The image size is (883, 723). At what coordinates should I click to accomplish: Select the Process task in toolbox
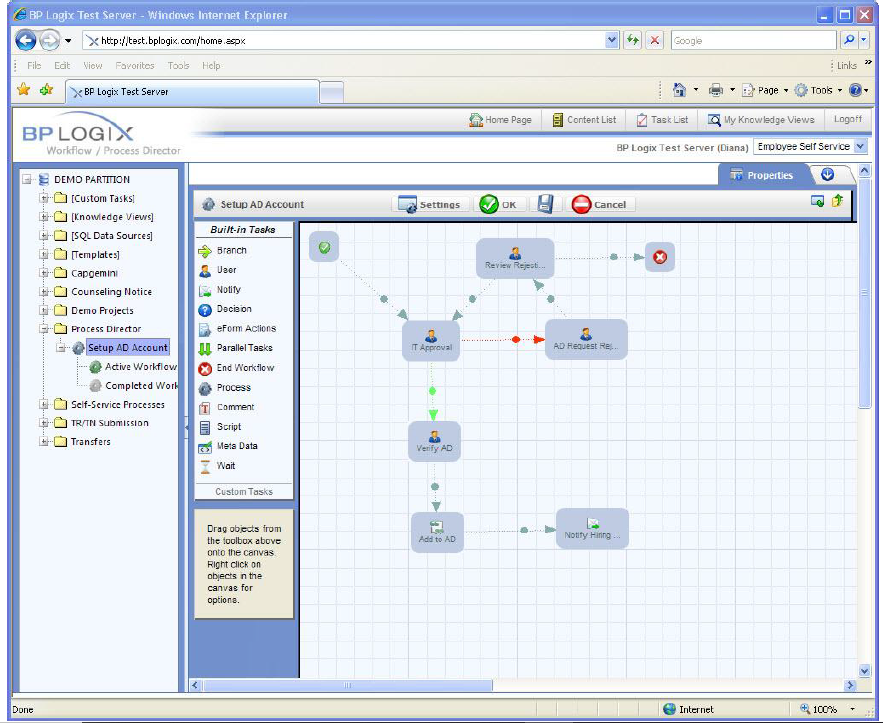[225, 388]
